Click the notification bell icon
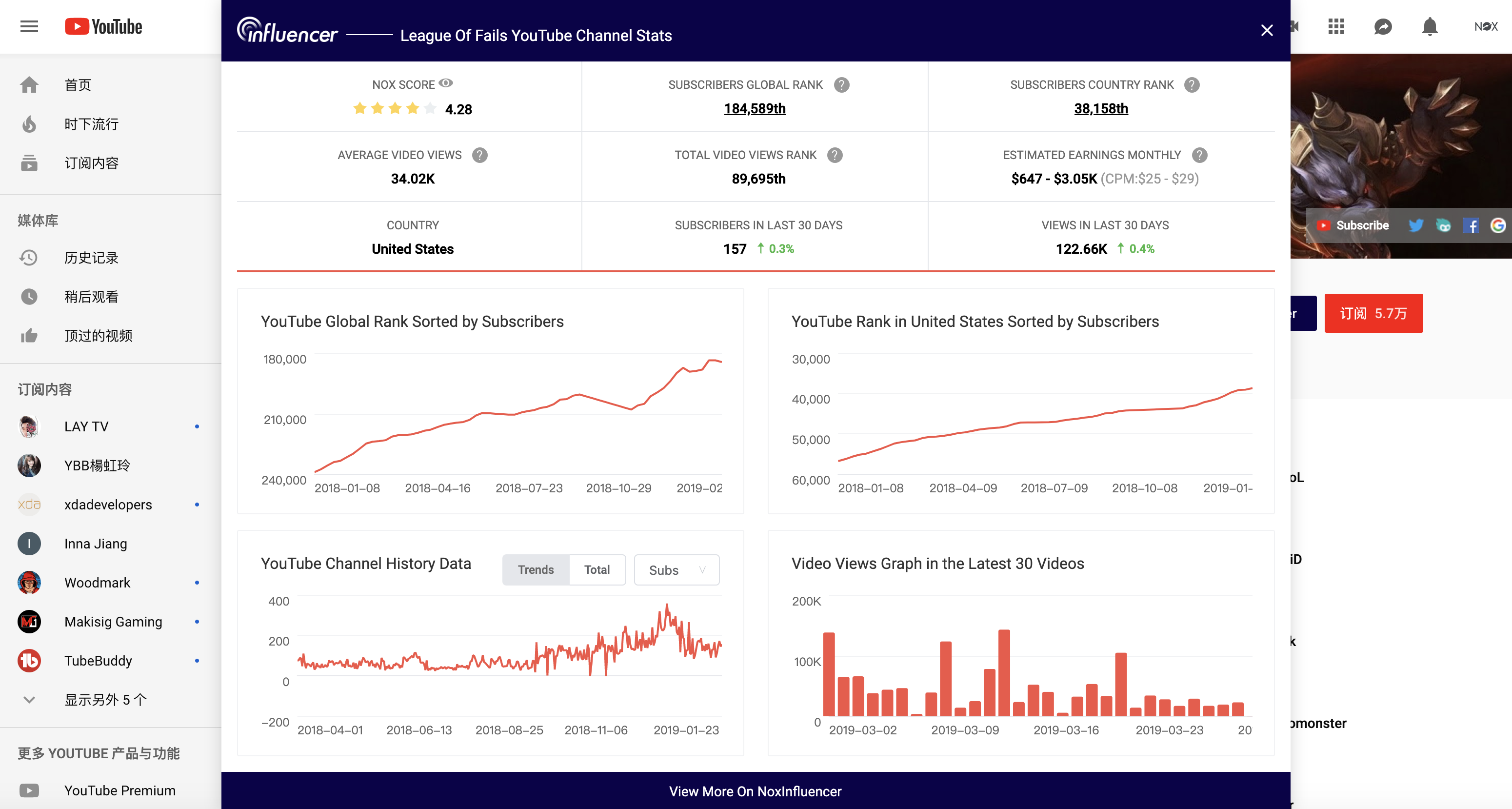The height and width of the screenshot is (809, 1512). pos(1429,27)
